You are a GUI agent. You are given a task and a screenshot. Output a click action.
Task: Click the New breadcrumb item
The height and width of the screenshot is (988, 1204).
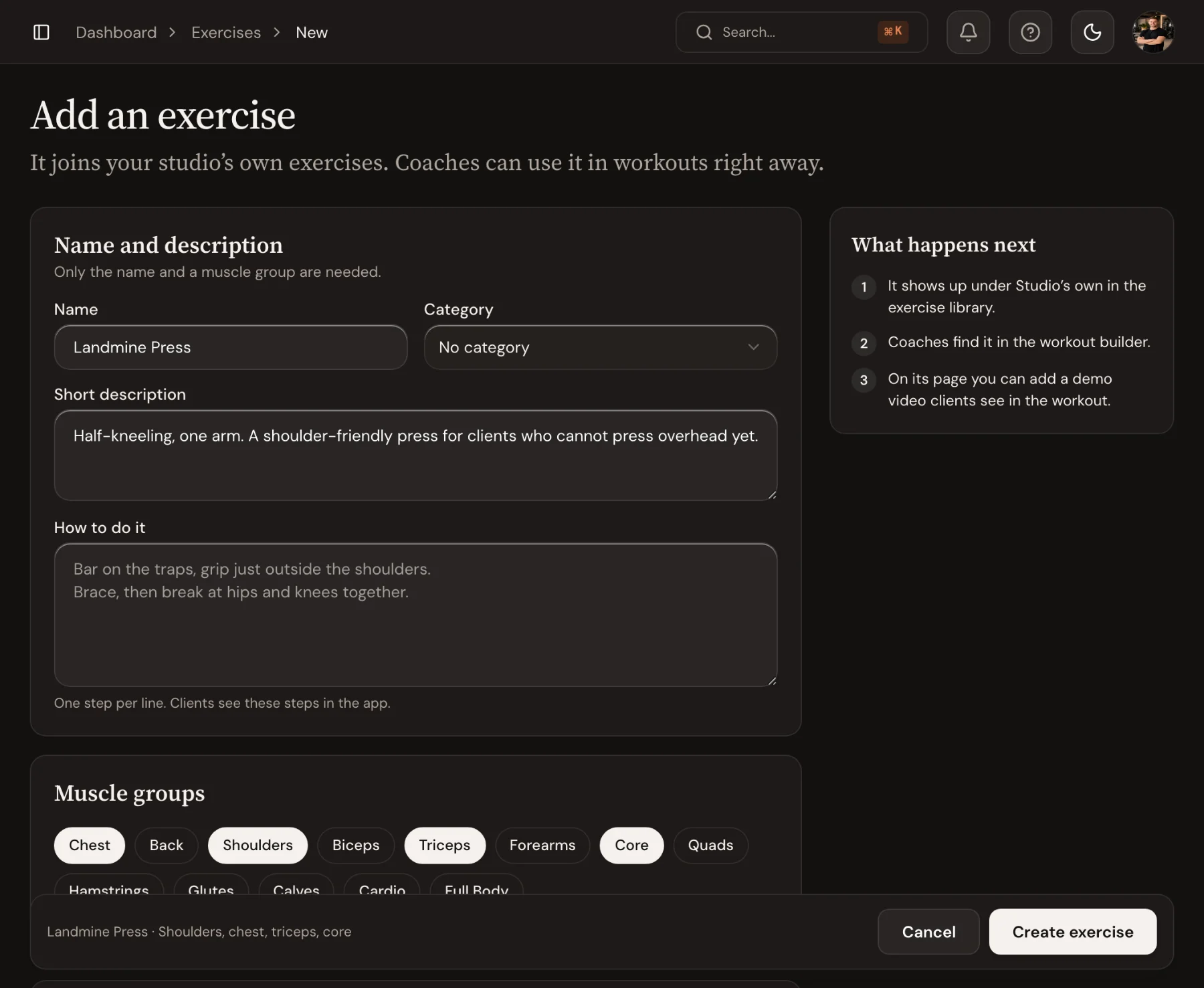[312, 33]
